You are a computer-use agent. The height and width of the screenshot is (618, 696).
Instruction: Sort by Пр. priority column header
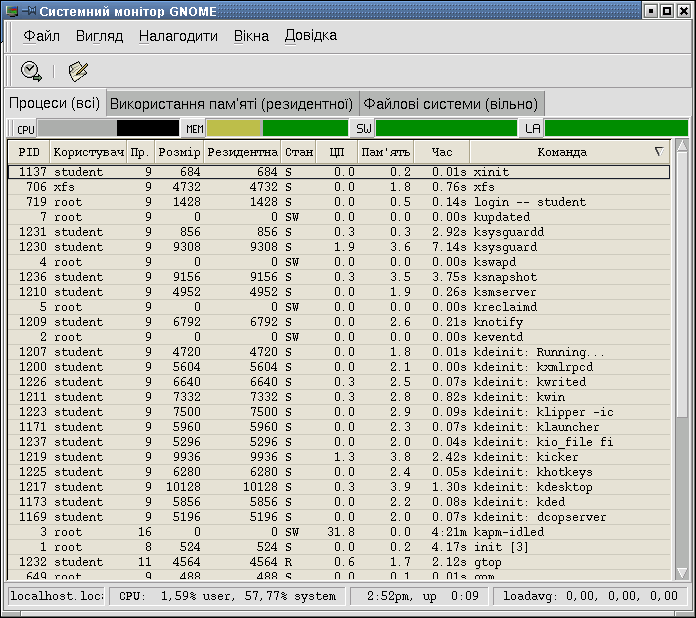tap(140, 152)
